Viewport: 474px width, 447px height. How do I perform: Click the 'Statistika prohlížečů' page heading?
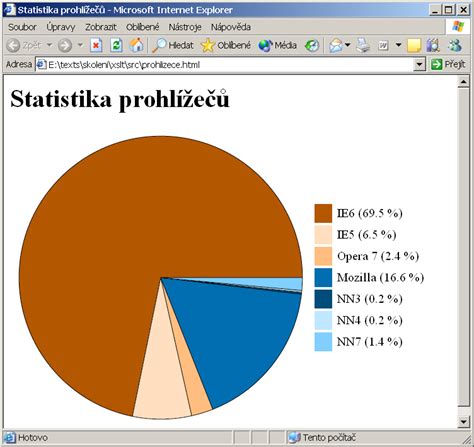120,99
